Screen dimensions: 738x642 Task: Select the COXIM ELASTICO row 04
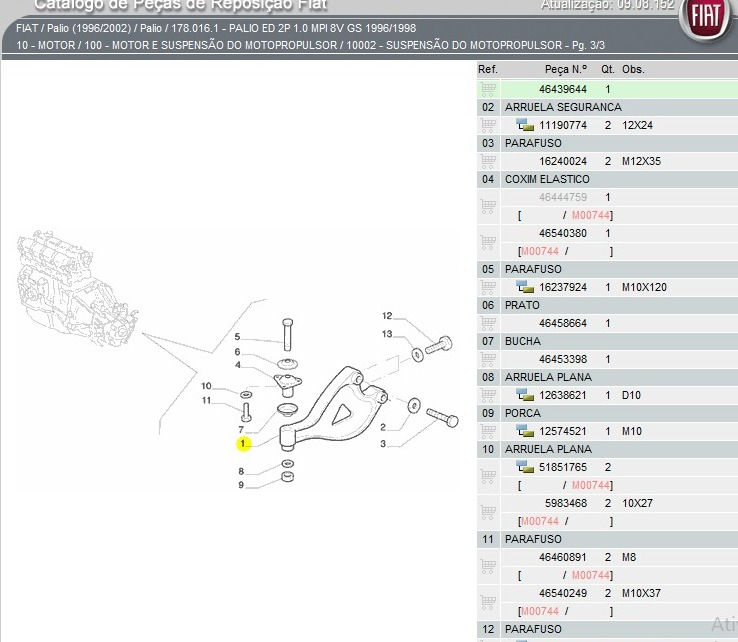tap(607, 179)
